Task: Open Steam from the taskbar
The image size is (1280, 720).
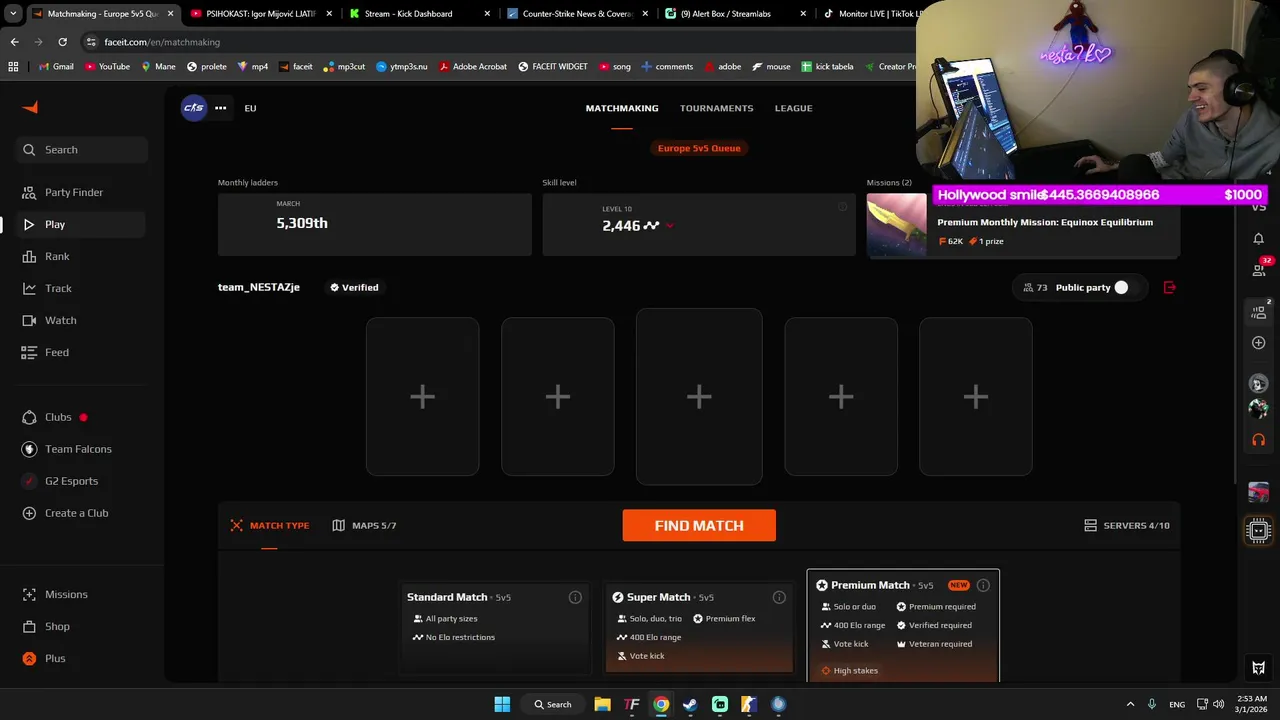Action: pyautogui.click(x=690, y=704)
